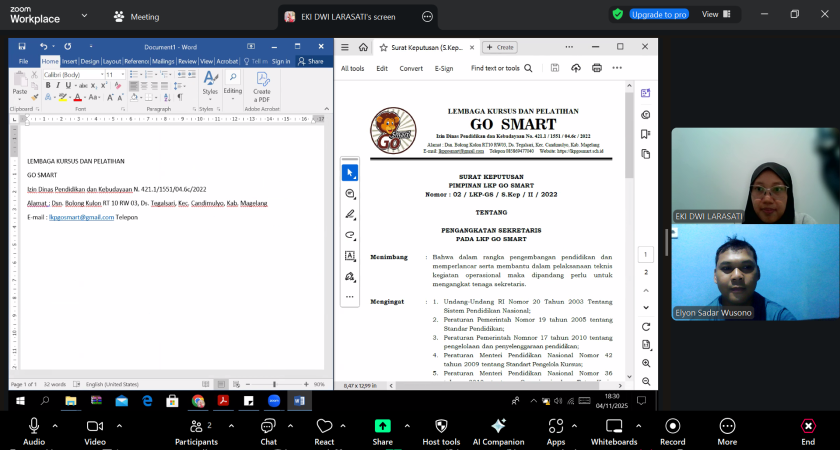
Task: Open the Word font size dropdown
Action: tap(121, 74)
